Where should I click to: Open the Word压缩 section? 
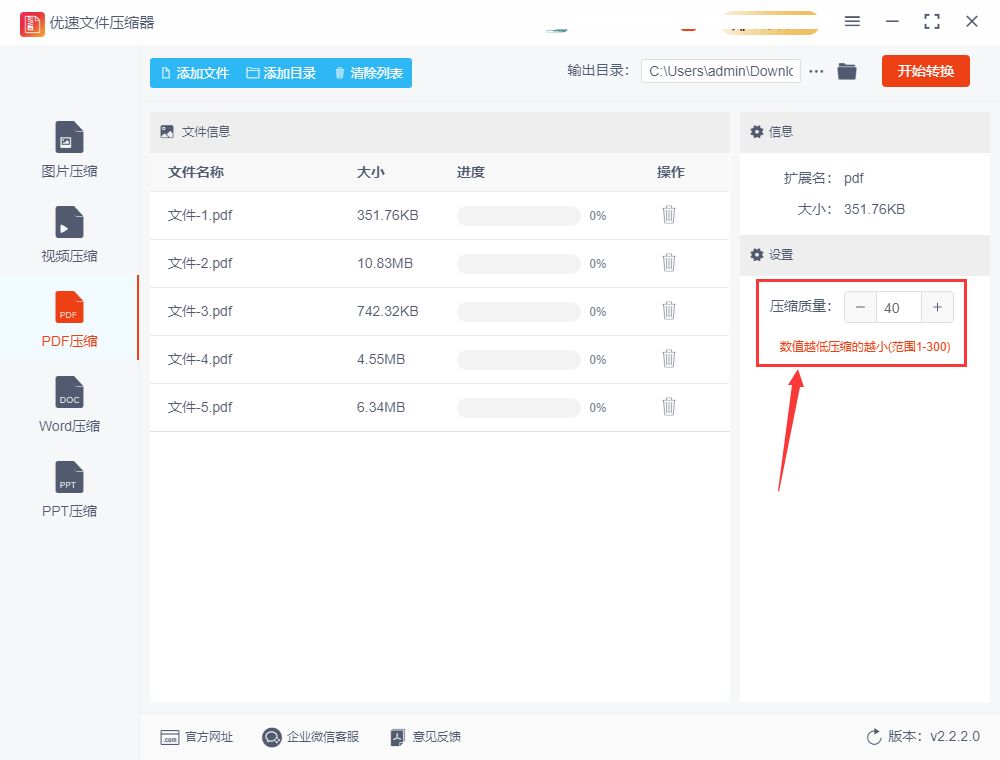click(x=69, y=404)
